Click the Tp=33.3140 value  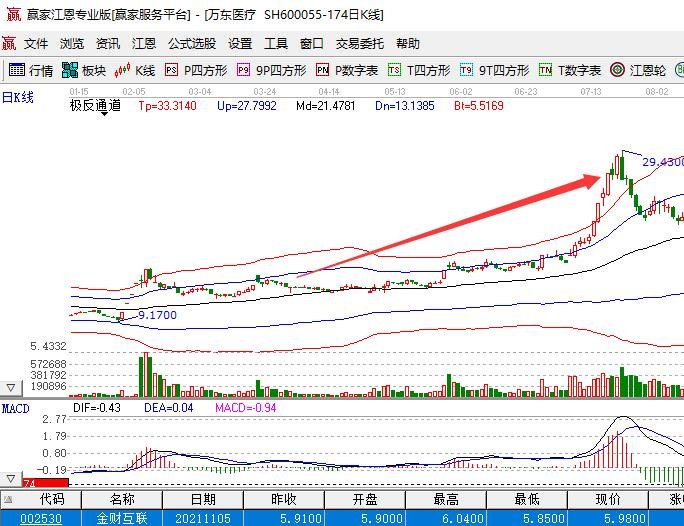(168, 106)
